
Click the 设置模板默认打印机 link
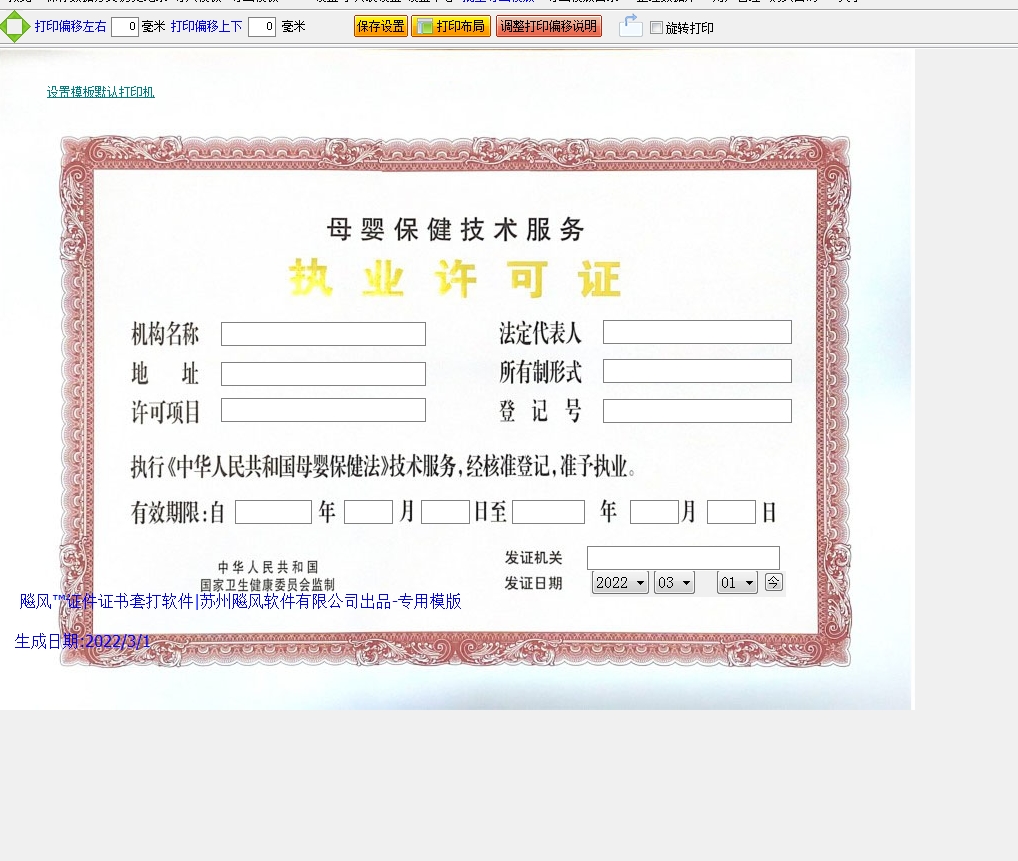click(100, 92)
